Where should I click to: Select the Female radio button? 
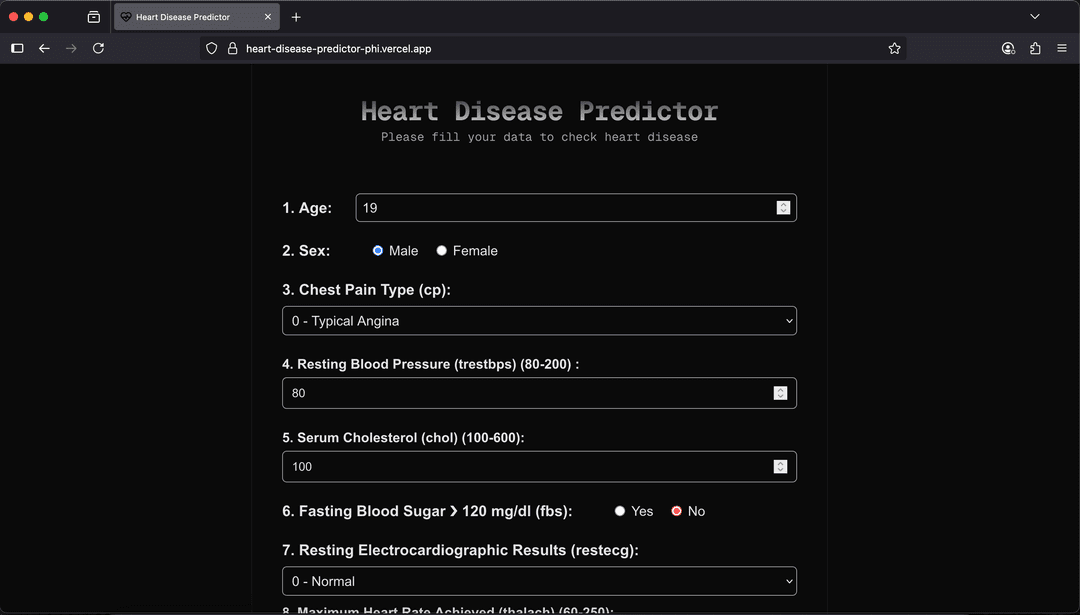(442, 251)
